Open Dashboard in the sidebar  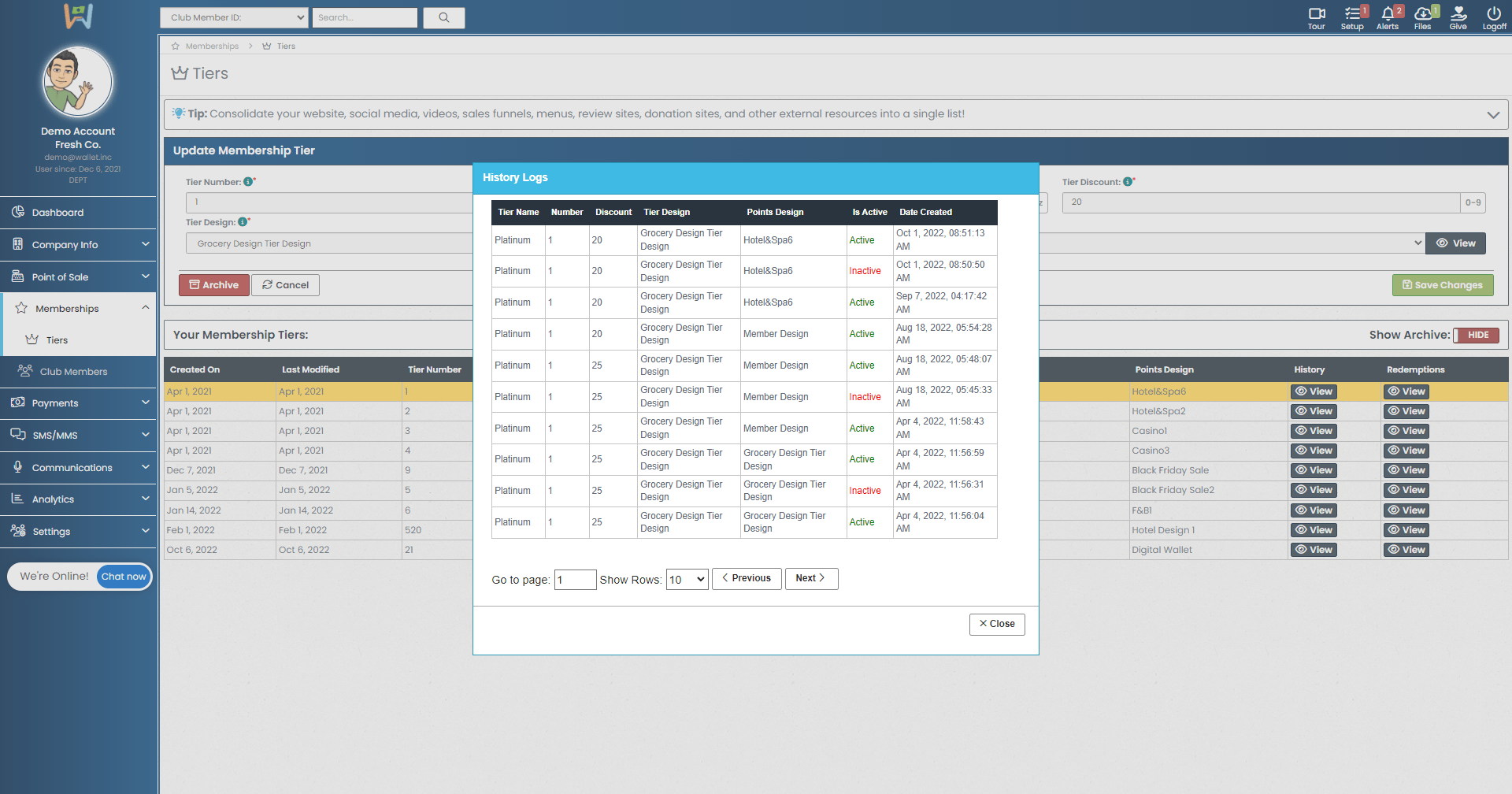pyautogui.click(x=57, y=213)
